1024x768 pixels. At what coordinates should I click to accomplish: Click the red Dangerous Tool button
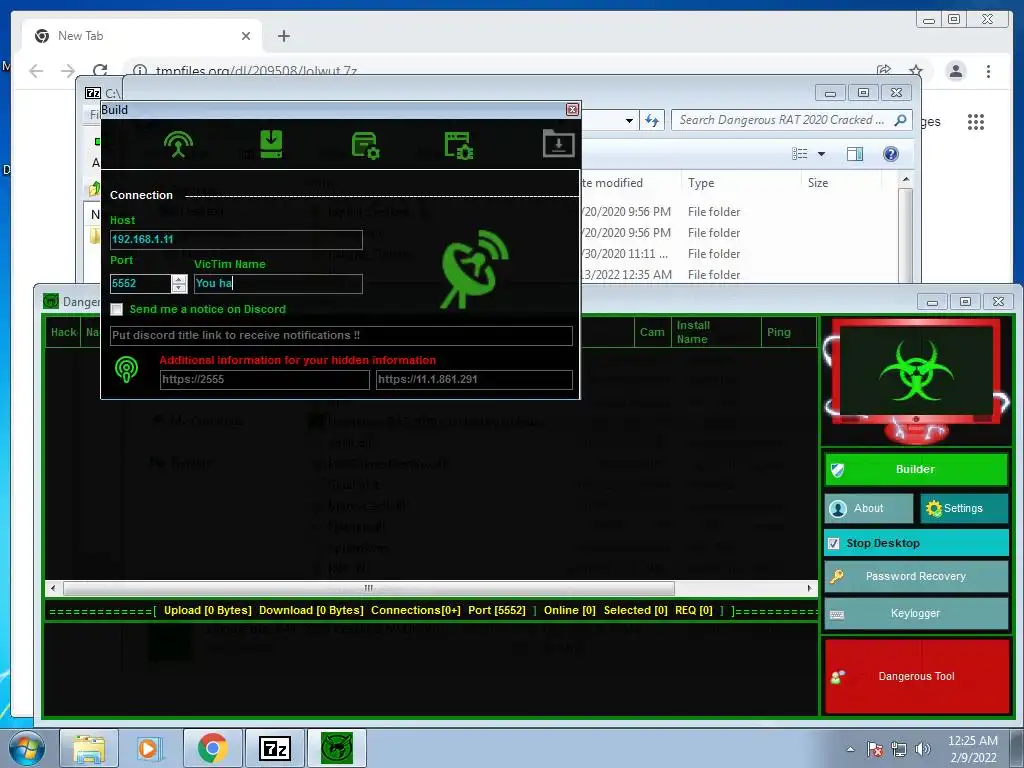point(917,677)
